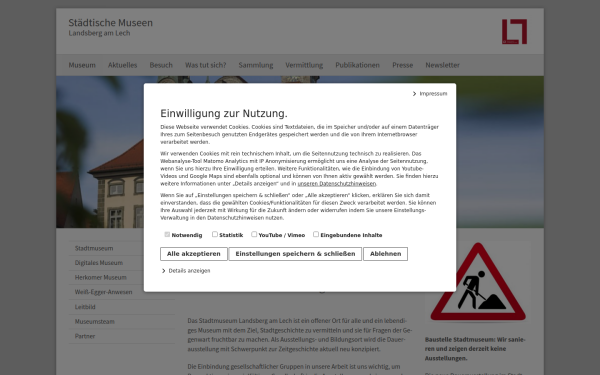Click Baustelle Stadtmuseum notice text
Image resolution: width=600 pixels, height=375 pixels.
tap(475, 349)
